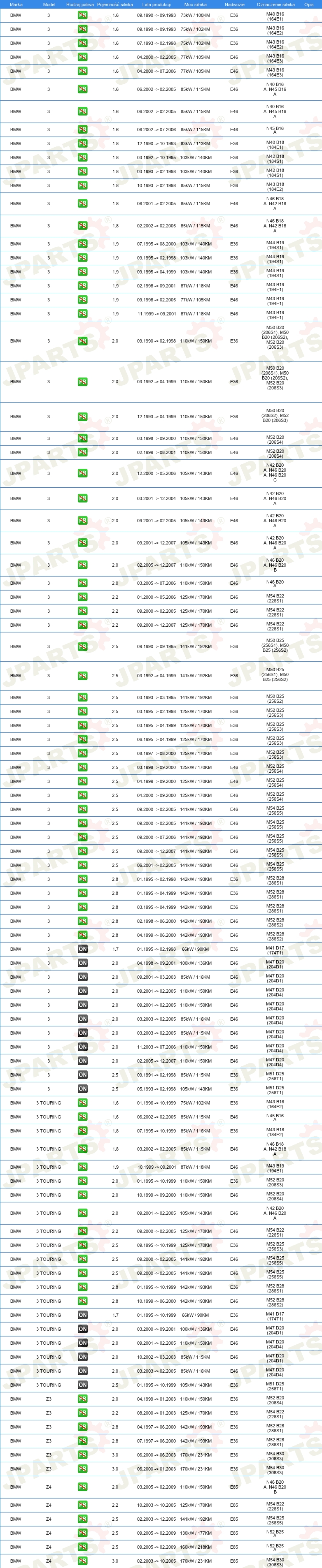Viewport: 322px width, 1568px height.
Task: Click the Marka column header
Action: coord(16,4)
